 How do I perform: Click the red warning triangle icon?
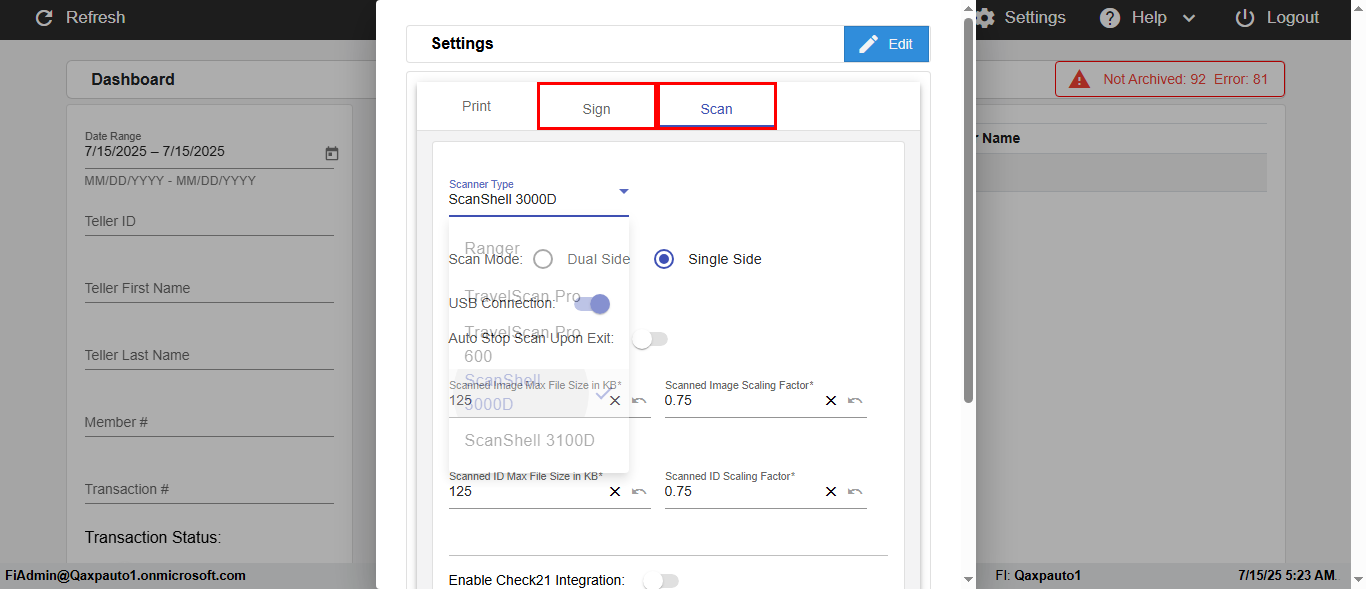click(x=1079, y=79)
